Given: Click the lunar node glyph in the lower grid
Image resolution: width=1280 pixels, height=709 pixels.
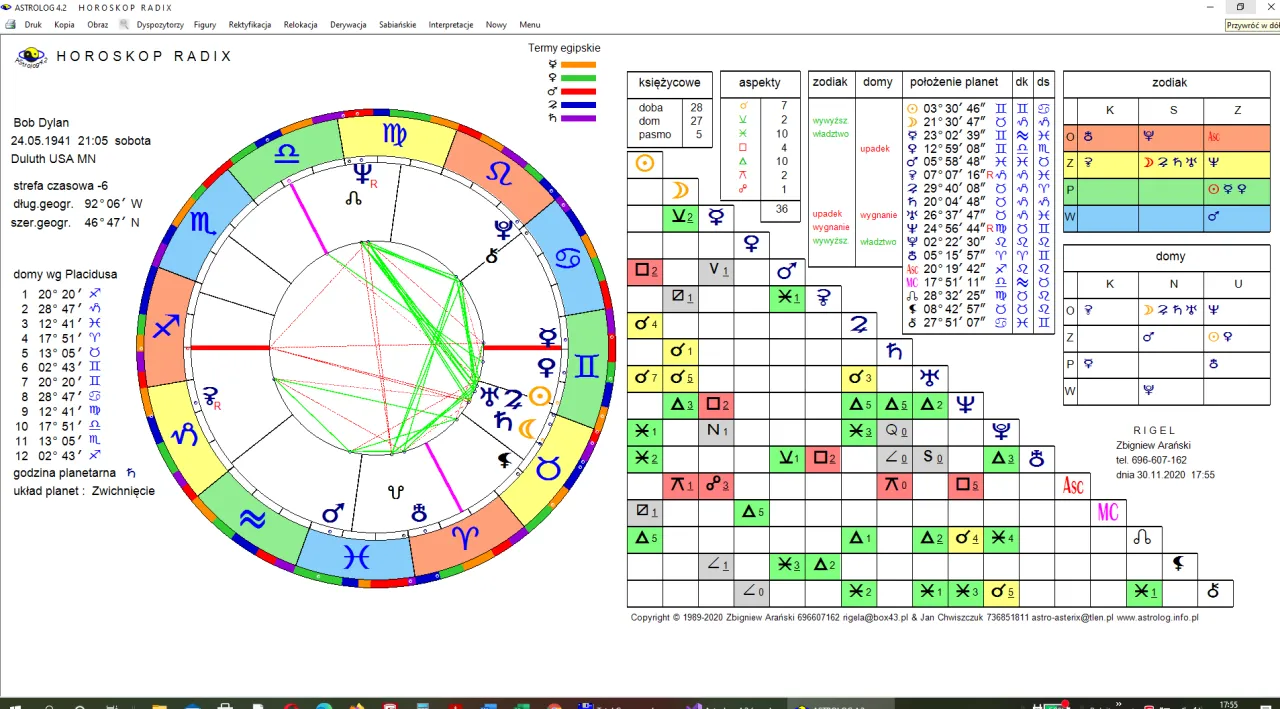Looking at the screenshot, I should click(1143, 539).
